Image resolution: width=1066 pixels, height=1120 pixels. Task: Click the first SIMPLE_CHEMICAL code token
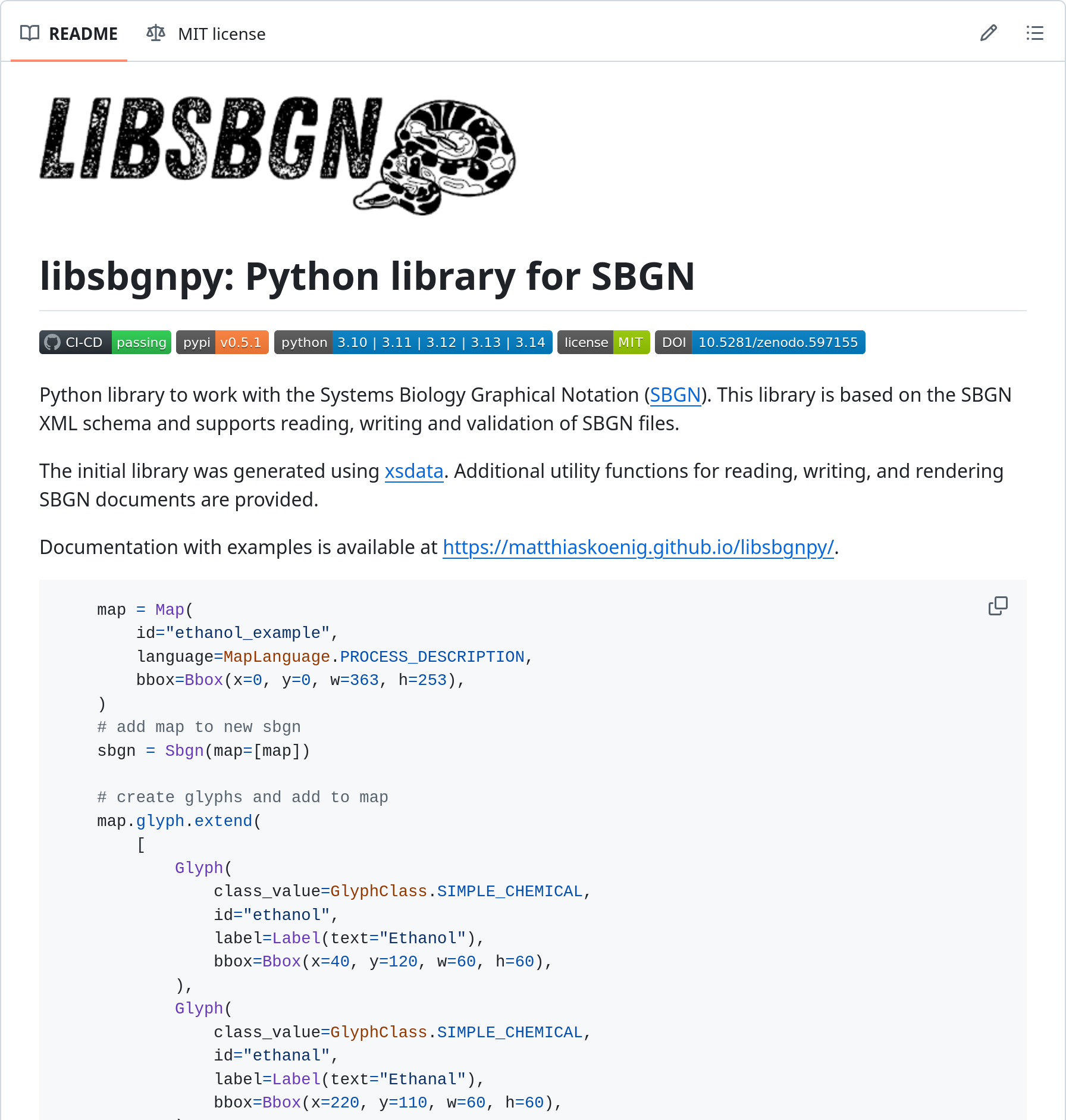point(510,891)
